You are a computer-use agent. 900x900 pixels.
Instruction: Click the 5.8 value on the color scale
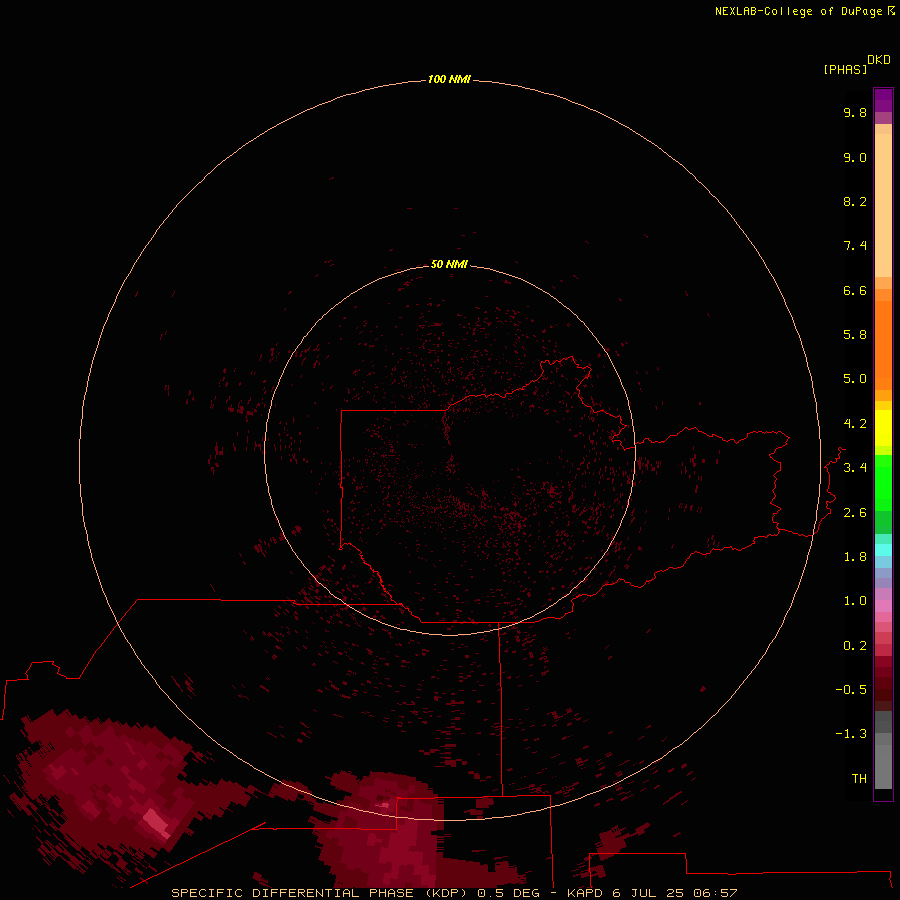point(855,335)
